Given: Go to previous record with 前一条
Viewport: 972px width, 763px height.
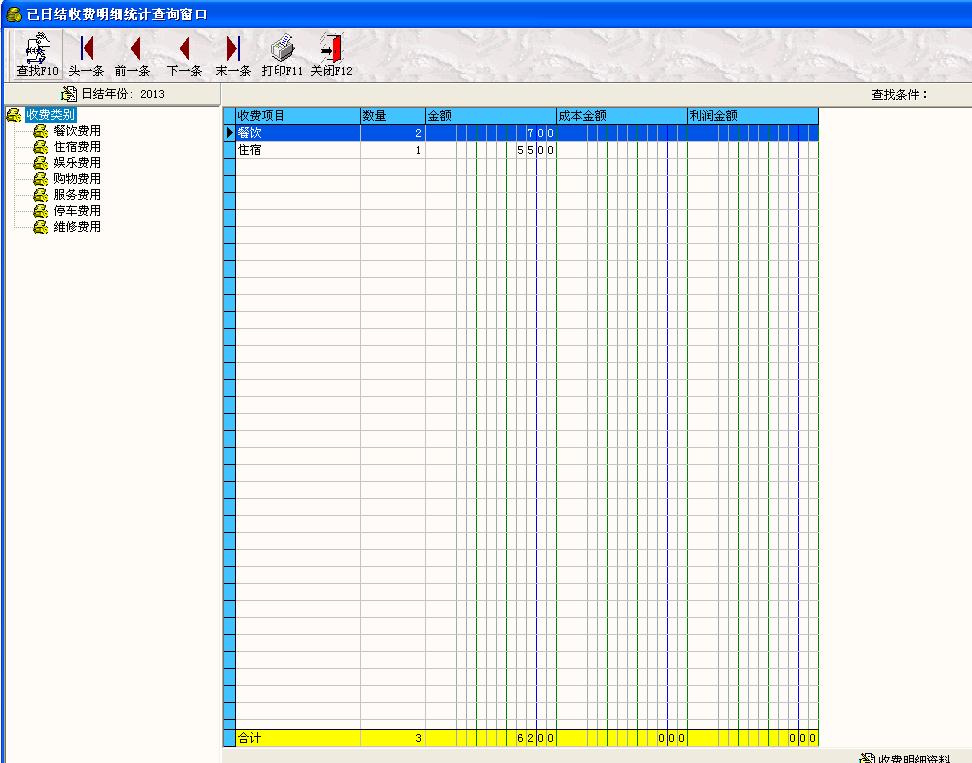Looking at the screenshot, I should coord(133,55).
